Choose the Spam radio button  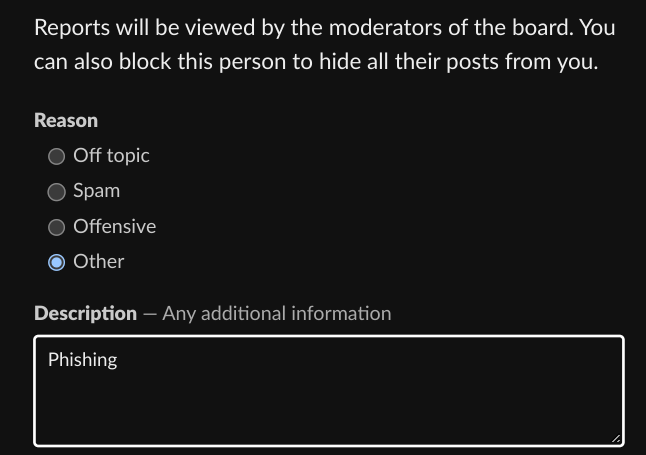(57, 191)
